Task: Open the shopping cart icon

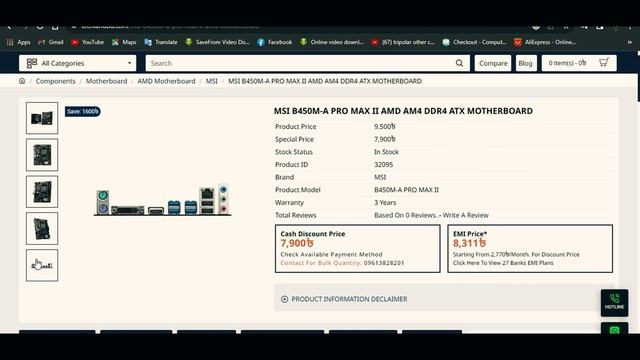Action: (604, 62)
